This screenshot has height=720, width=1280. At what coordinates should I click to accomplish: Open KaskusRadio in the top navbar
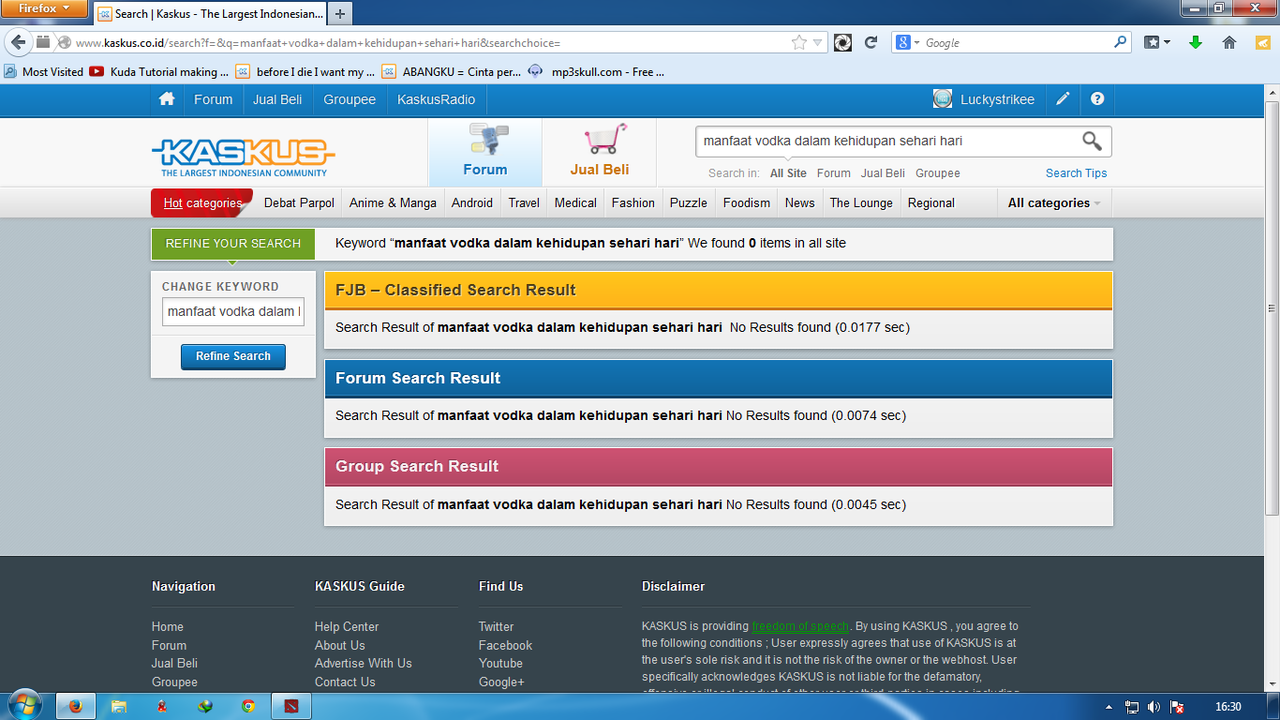pyautogui.click(x=436, y=99)
